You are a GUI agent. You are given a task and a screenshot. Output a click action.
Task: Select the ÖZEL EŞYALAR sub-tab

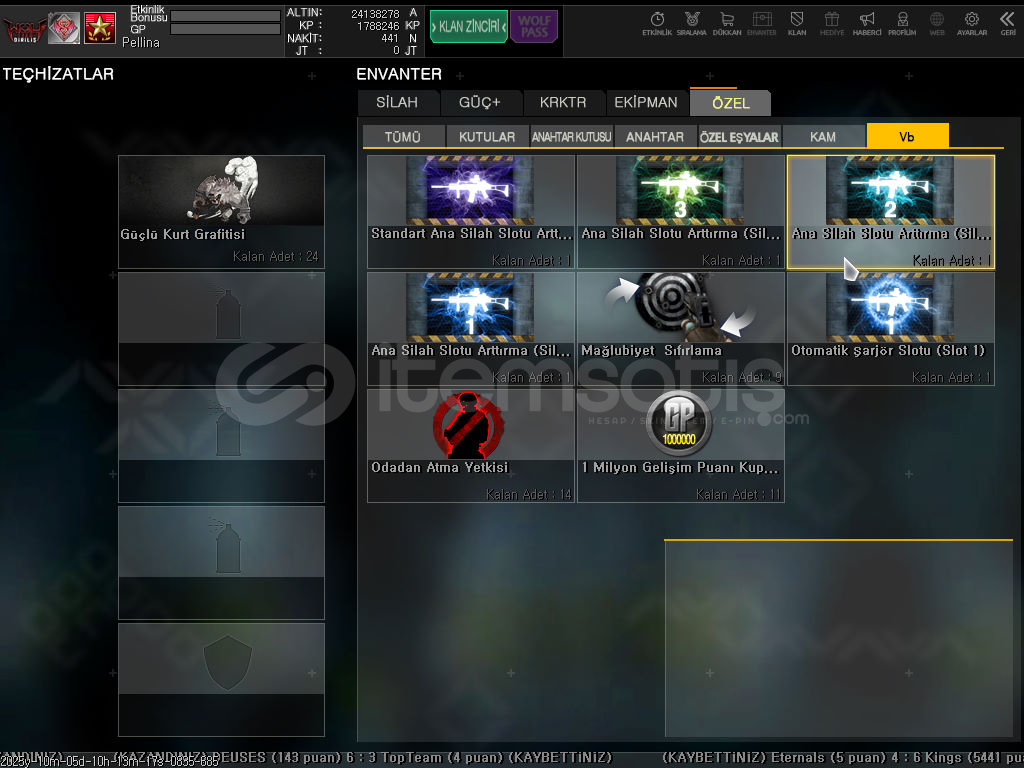tap(739, 137)
